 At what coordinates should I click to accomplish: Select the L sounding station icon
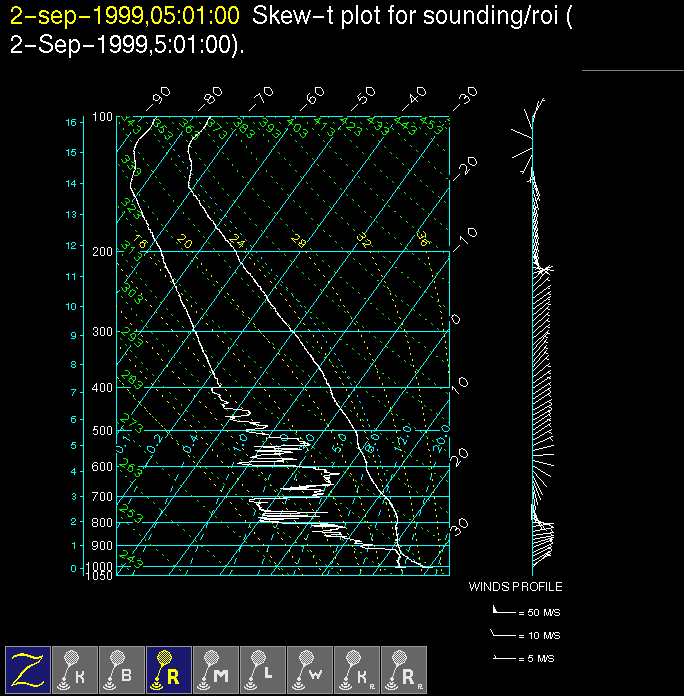click(263, 669)
